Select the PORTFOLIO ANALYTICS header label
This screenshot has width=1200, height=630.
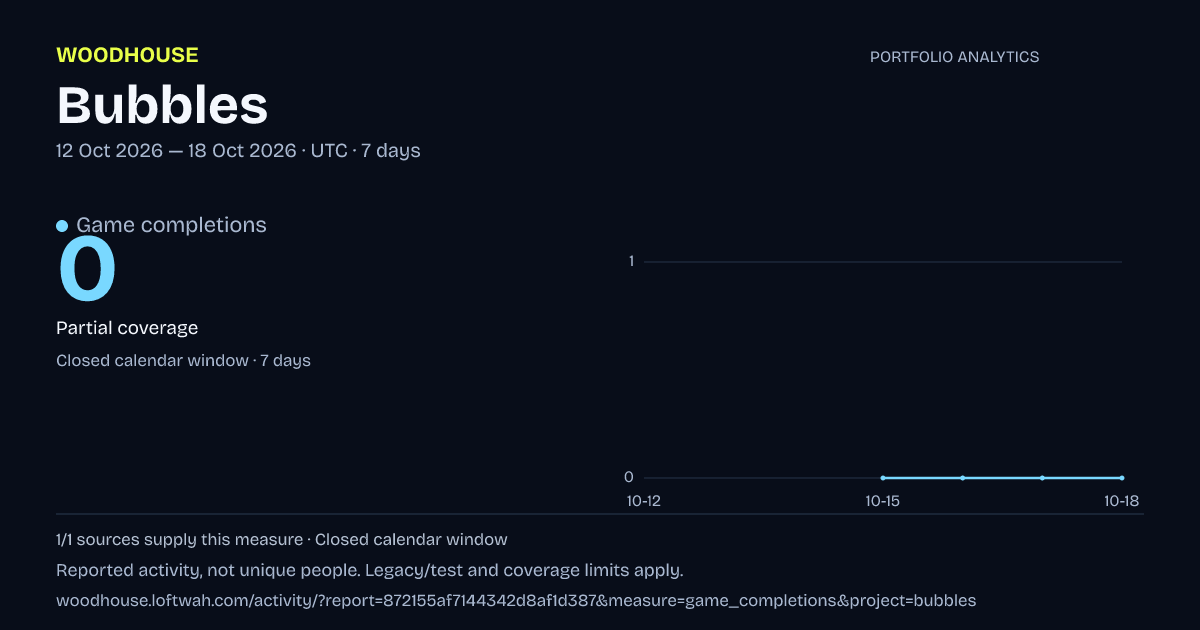pyautogui.click(x=954, y=57)
